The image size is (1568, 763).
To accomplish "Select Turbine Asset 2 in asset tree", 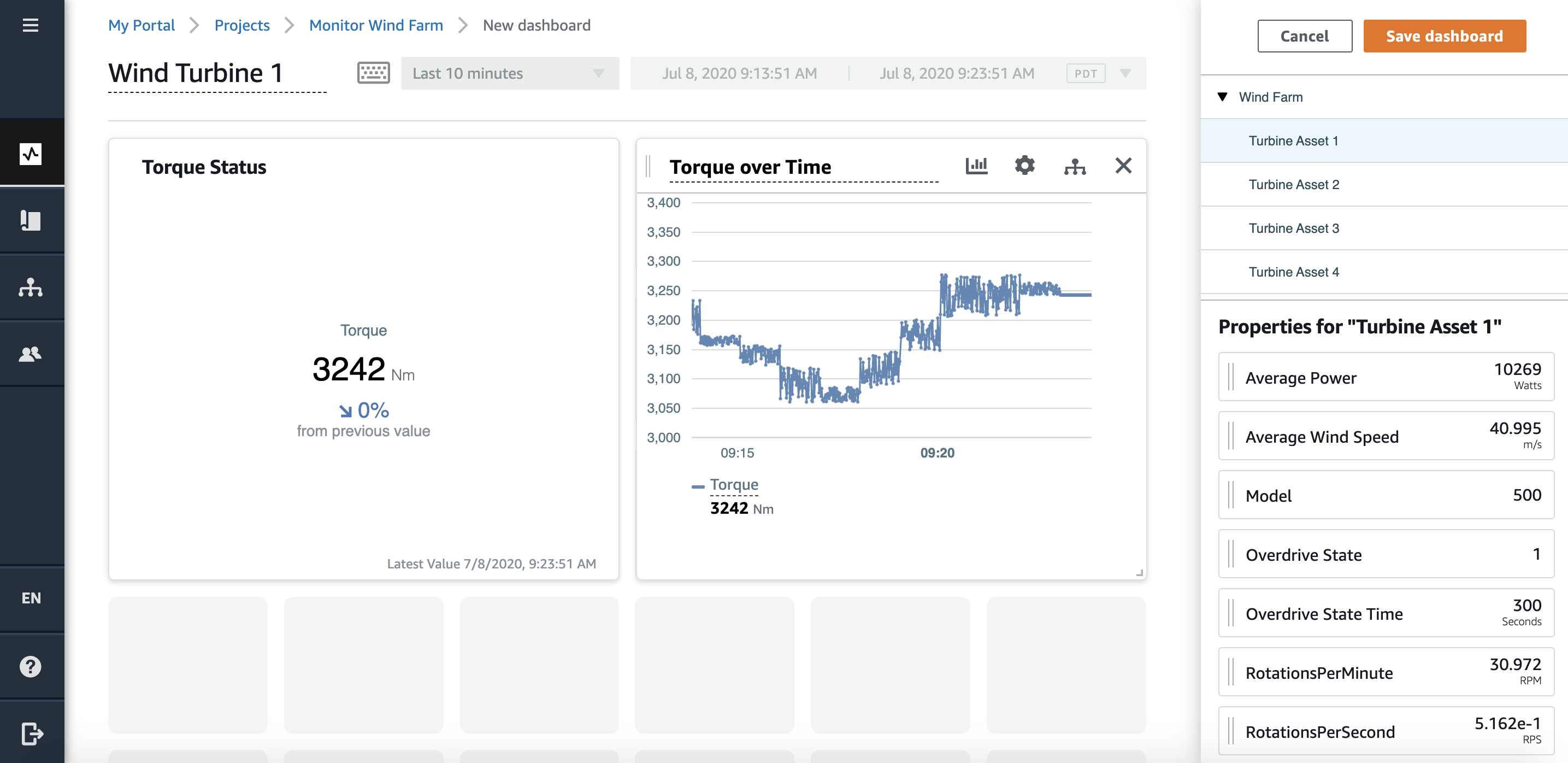I will (x=1294, y=185).
